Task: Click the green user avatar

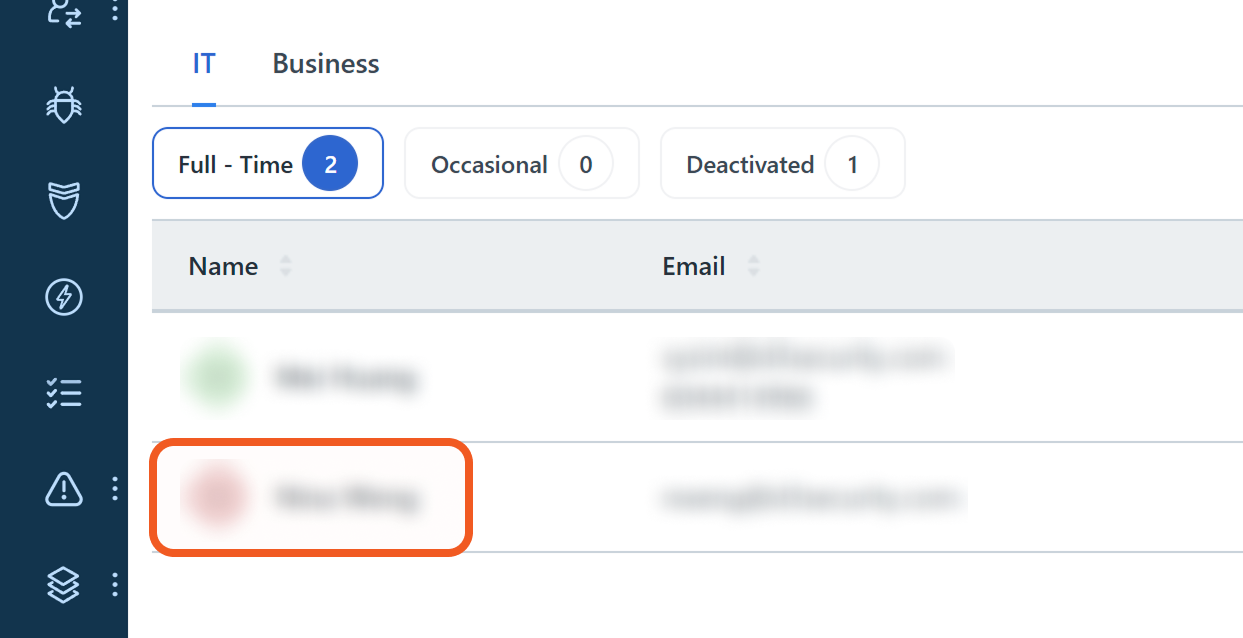Action: 214,377
